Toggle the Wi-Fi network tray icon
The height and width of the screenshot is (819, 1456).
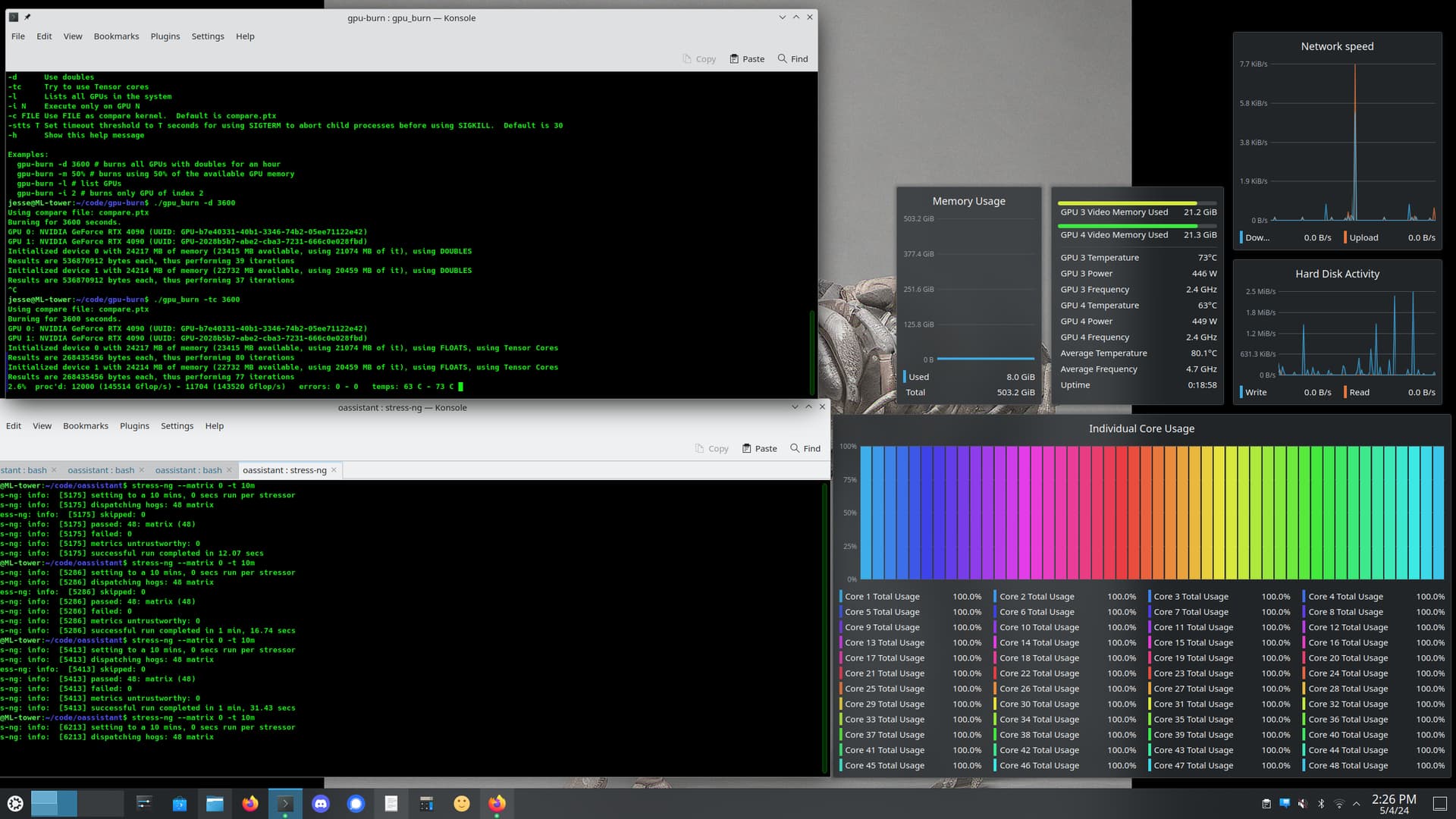1338,804
